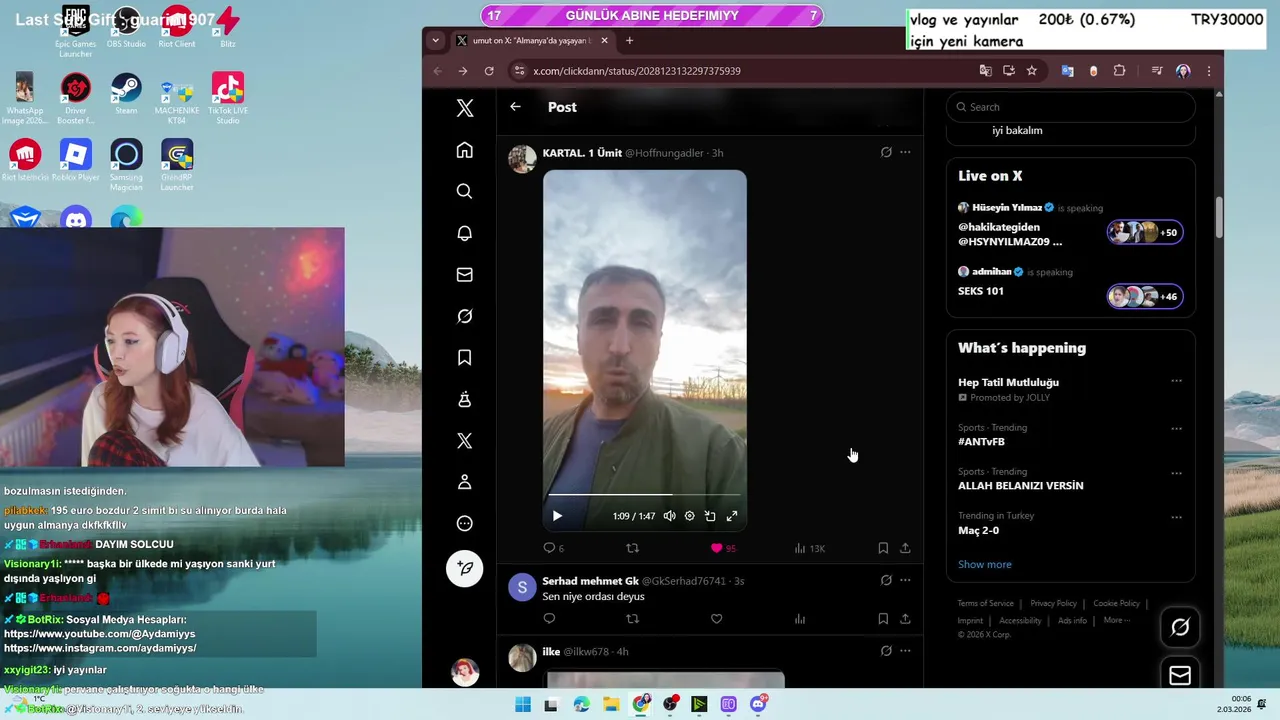Repost KARTAL. 1 Ümit's post
This screenshot has height=720, width=1280.
click(x=632, y=548)
